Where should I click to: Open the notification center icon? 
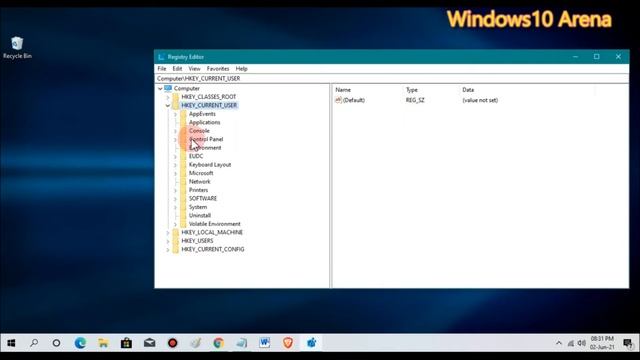pyautogui.click(x=628, y=343)
